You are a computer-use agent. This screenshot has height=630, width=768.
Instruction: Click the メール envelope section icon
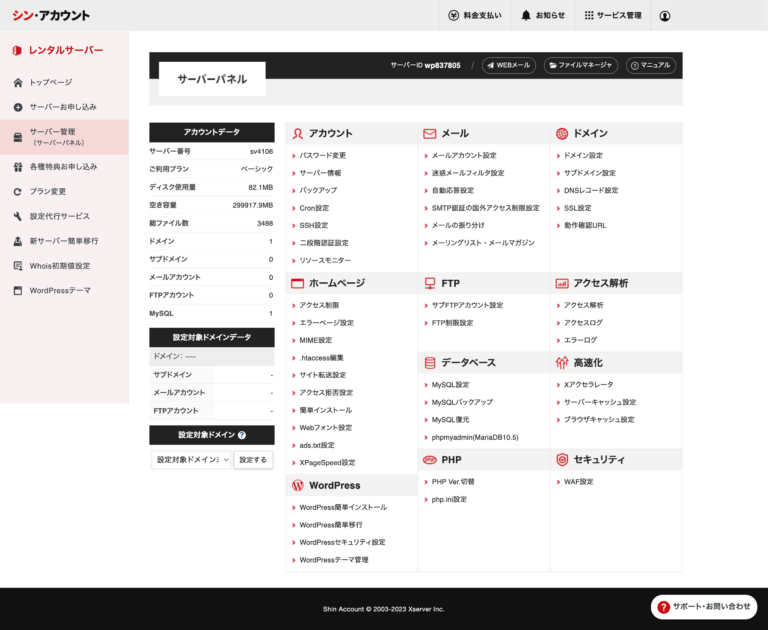click(430, 133)
